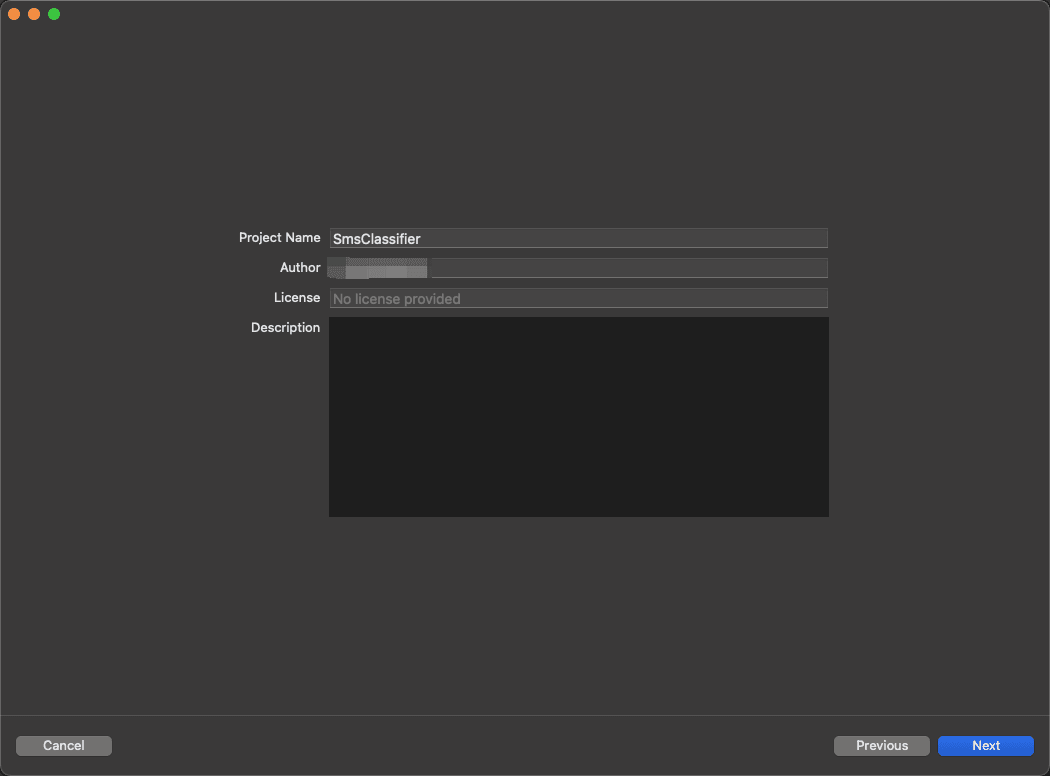
Task: Click the blurred author name text
Action: (378, 268)
